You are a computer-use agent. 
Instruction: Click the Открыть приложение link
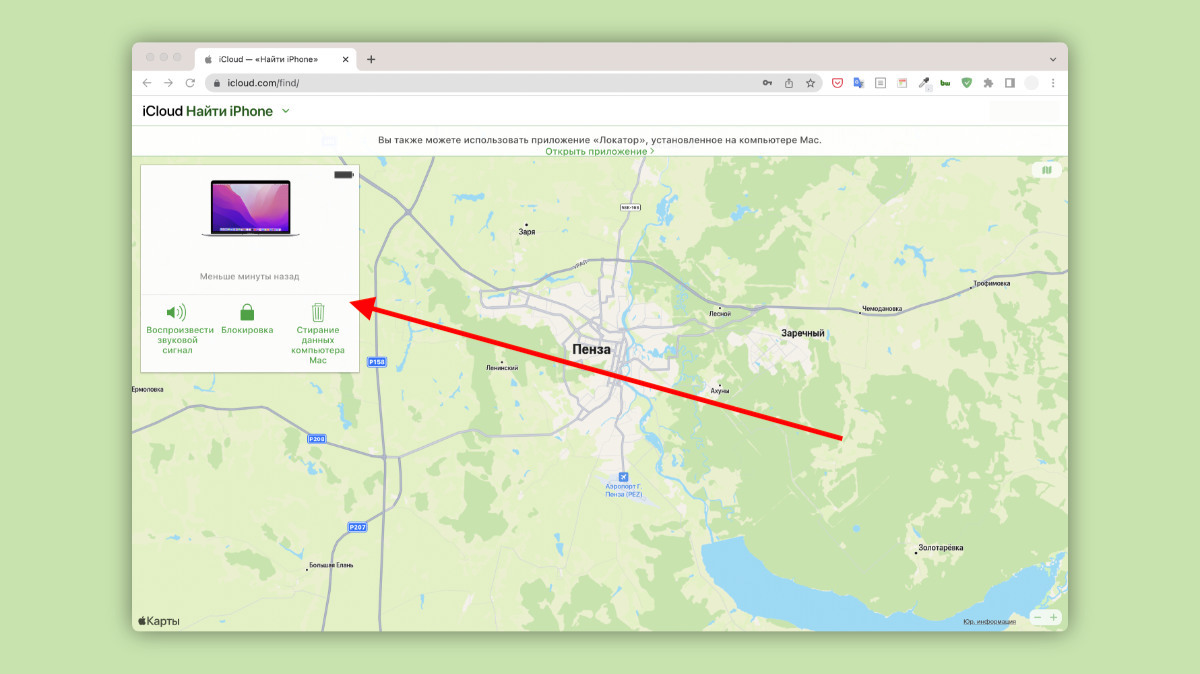coord(599,151)
